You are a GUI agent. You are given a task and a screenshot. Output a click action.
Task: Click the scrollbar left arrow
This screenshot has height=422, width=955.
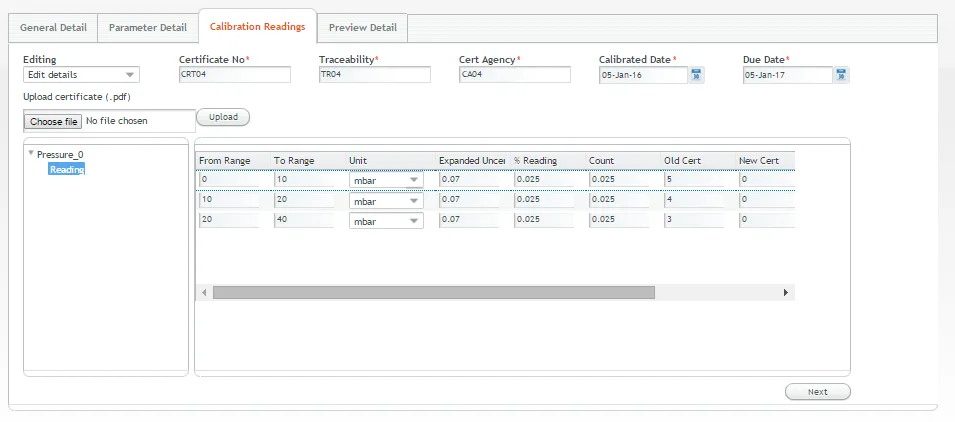coord(204,293)
